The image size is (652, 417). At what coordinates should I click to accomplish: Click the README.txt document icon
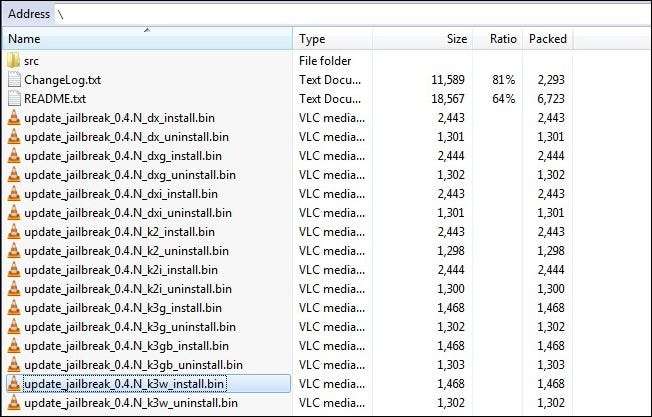pos(14,99)
